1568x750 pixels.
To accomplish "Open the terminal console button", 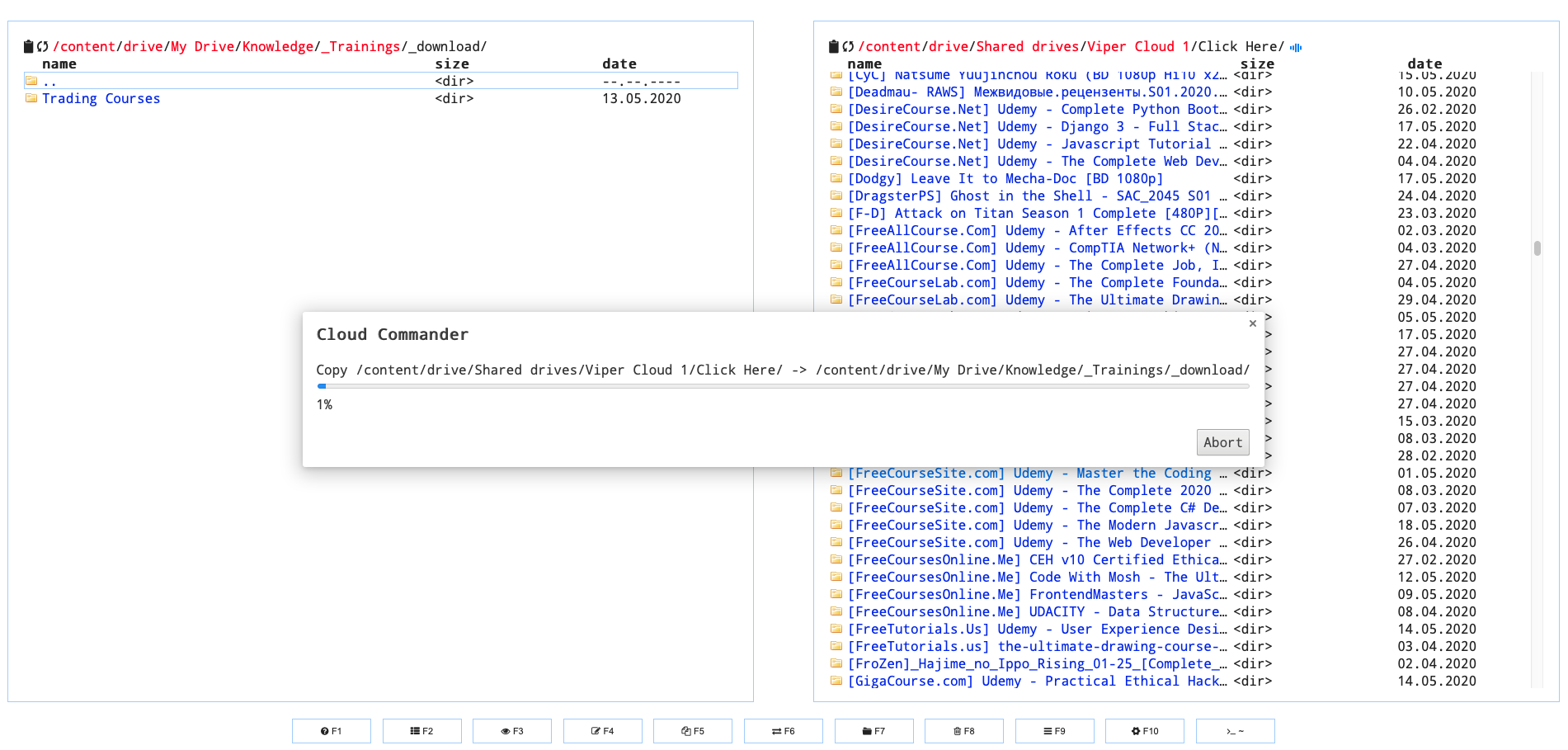I will pos(1235,731).
